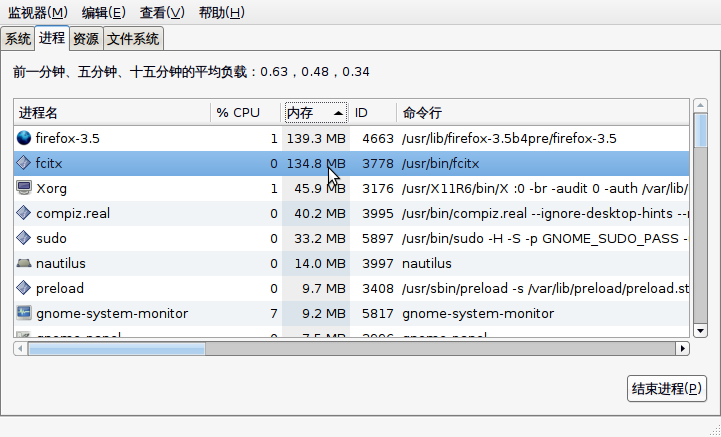721x437 pixels.
Task: Click the horizontal scrollbar left arrow
Action: click(21, 349)
